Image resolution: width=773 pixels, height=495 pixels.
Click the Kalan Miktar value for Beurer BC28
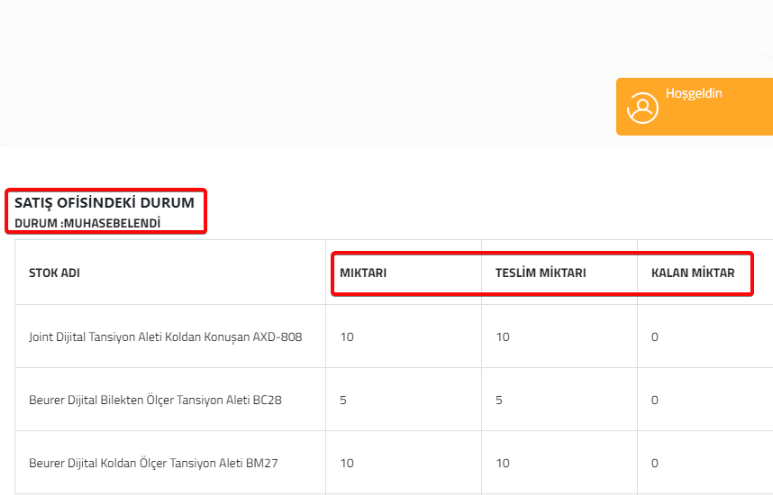(x=655, y=400)
